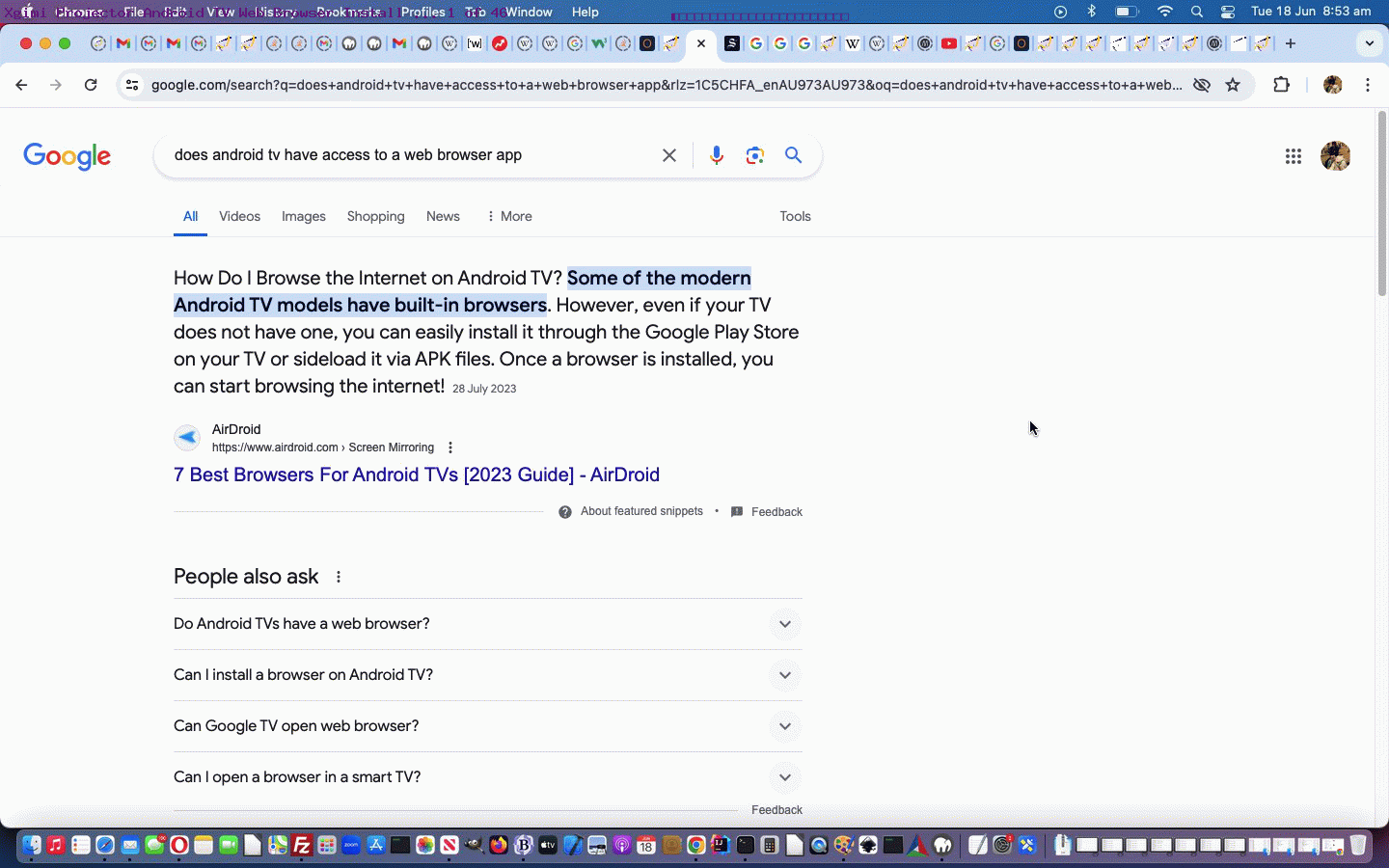Image resolution: width=1389 pixels, height=868 pixels.
Task: Open '7 Best Browsers For Android TVs' link
Action: (x=417, y=475)
